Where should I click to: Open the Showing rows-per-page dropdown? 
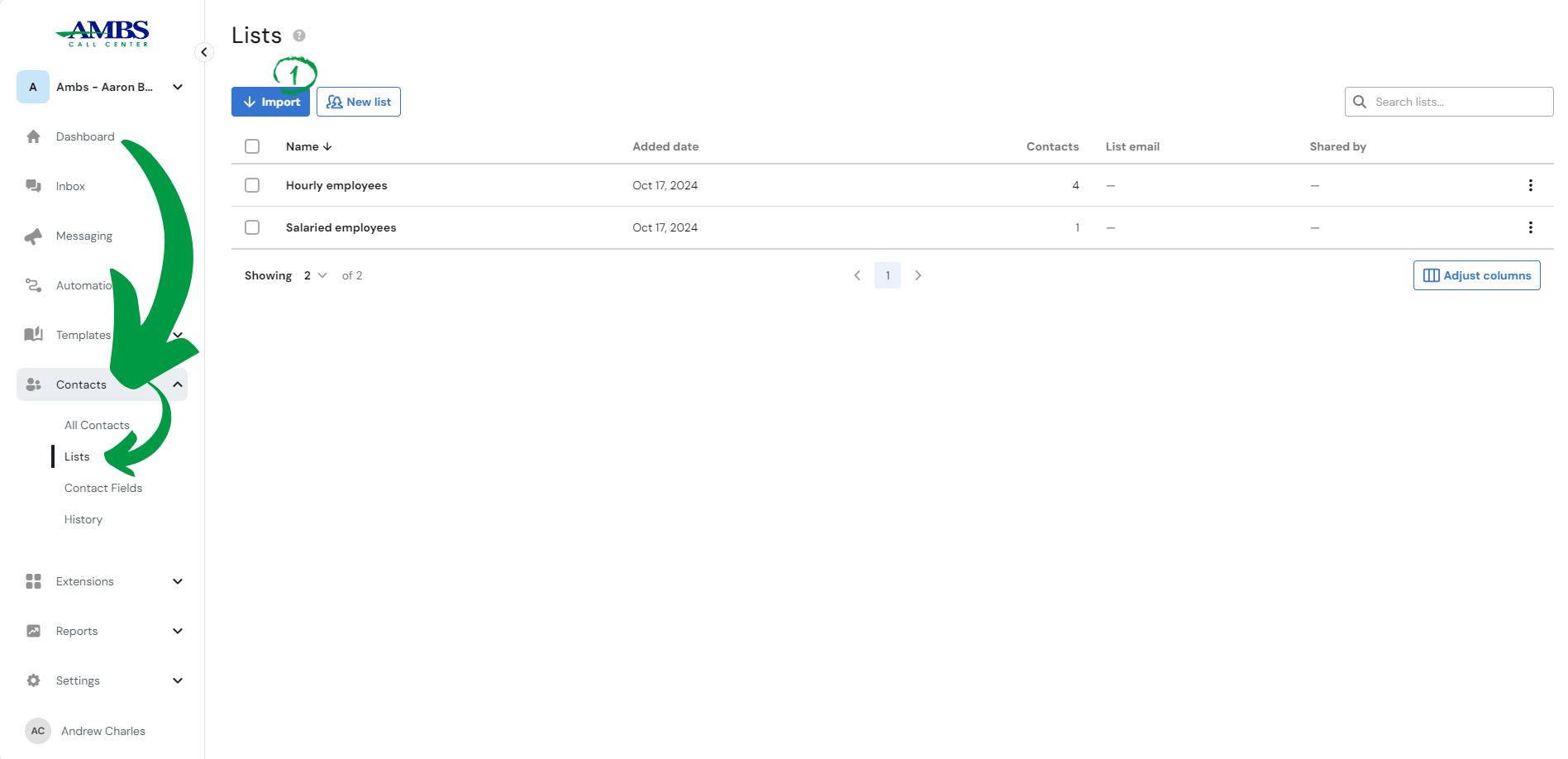click(316, 275)
